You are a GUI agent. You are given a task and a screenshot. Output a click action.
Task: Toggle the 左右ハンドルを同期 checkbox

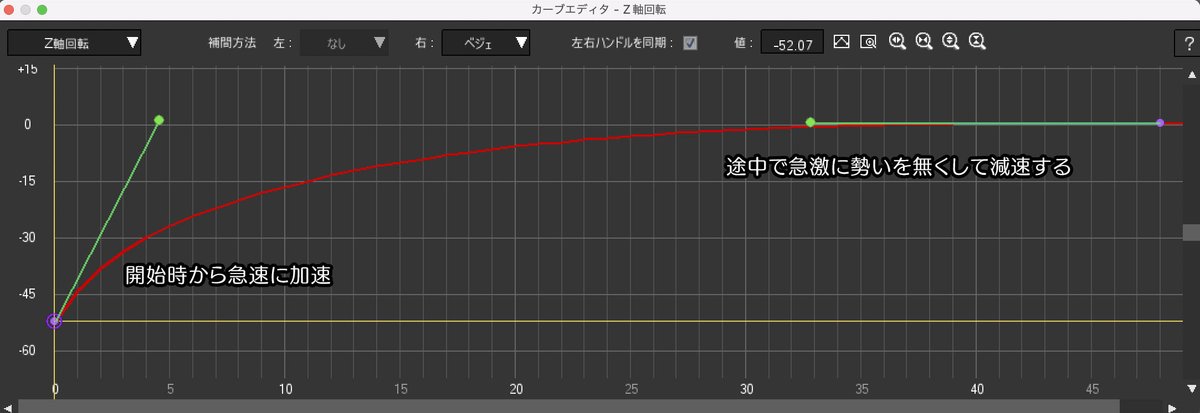[690, 43]
